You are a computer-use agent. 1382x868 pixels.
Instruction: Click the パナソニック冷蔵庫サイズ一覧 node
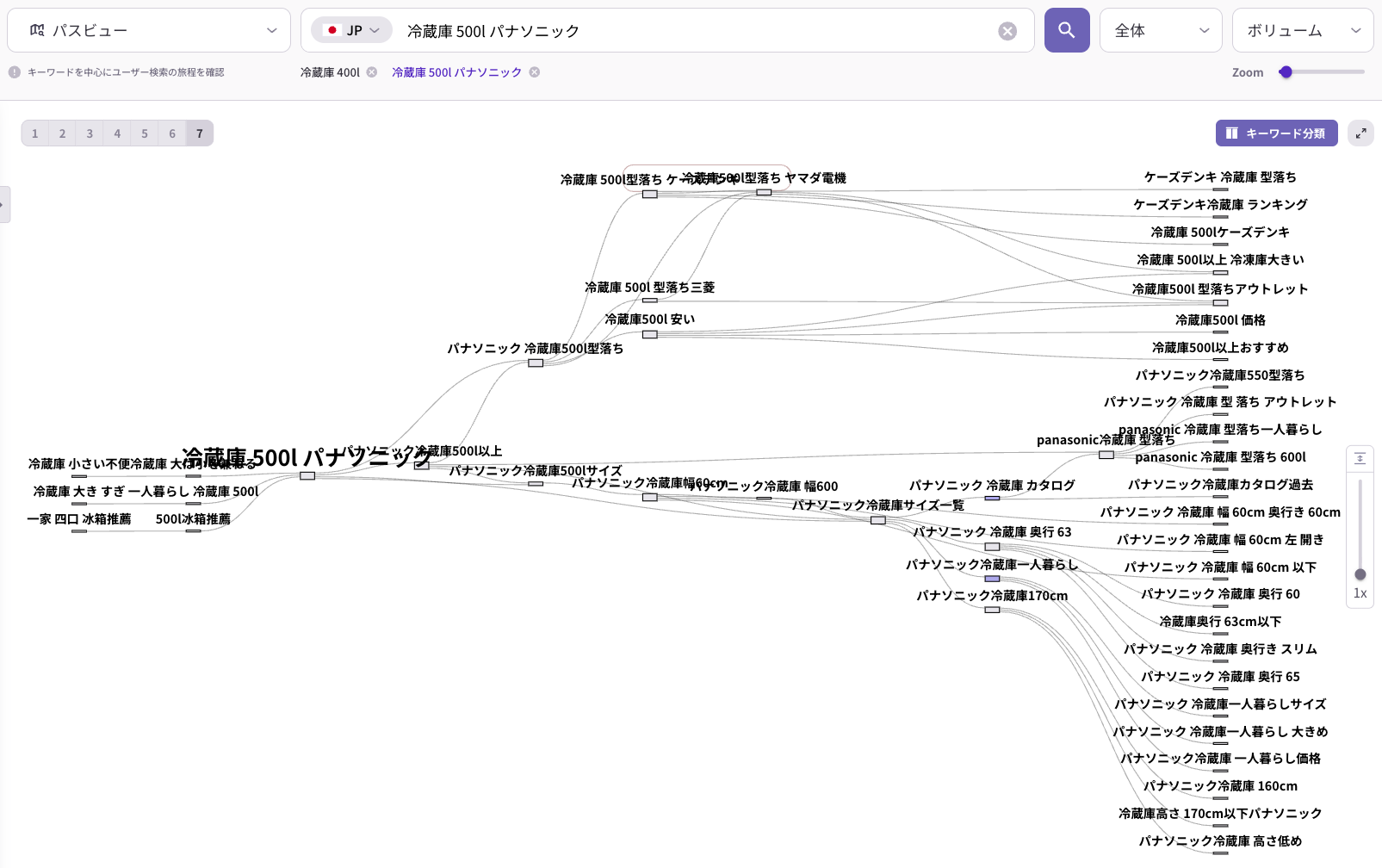[877, 520]
